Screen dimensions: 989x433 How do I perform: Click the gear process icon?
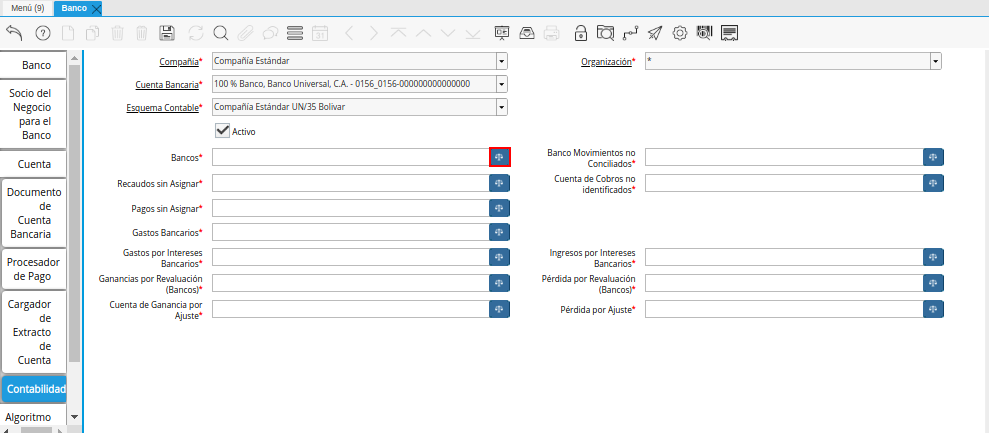coord(680,33)
